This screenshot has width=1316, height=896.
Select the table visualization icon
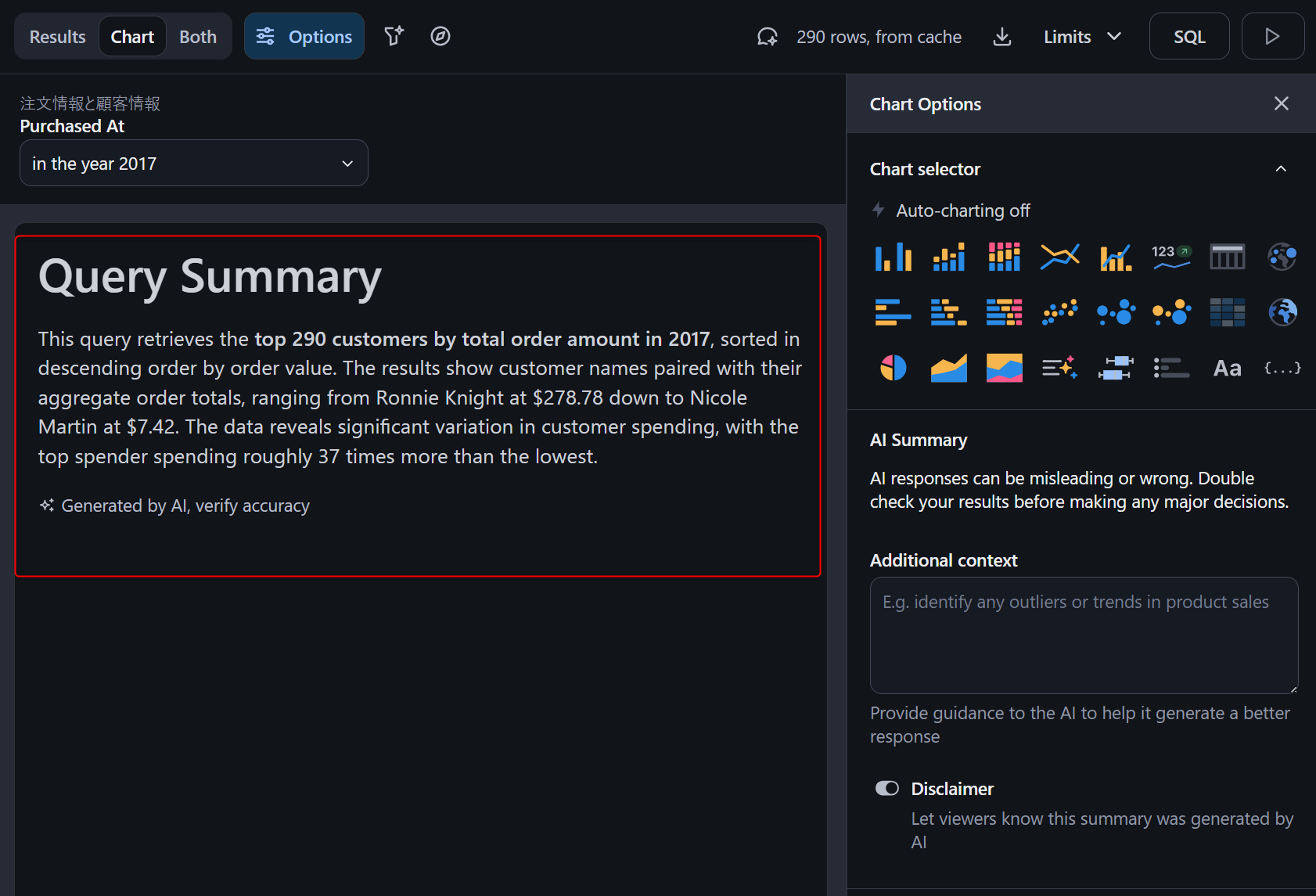[x=1227, y=257]
